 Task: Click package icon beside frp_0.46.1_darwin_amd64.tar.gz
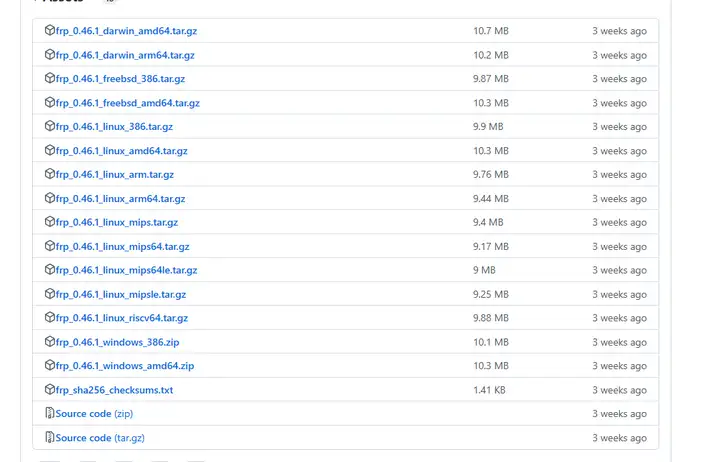click(x=50, y=30)
